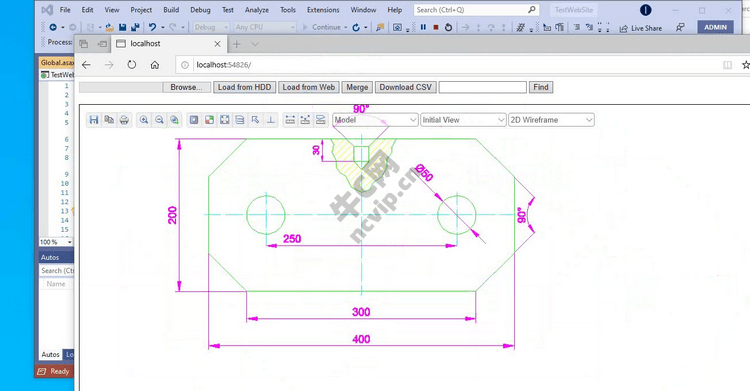Open the layers stack icon in viewer toolbar
Screen dimensions: 750x391
(240, 120)
